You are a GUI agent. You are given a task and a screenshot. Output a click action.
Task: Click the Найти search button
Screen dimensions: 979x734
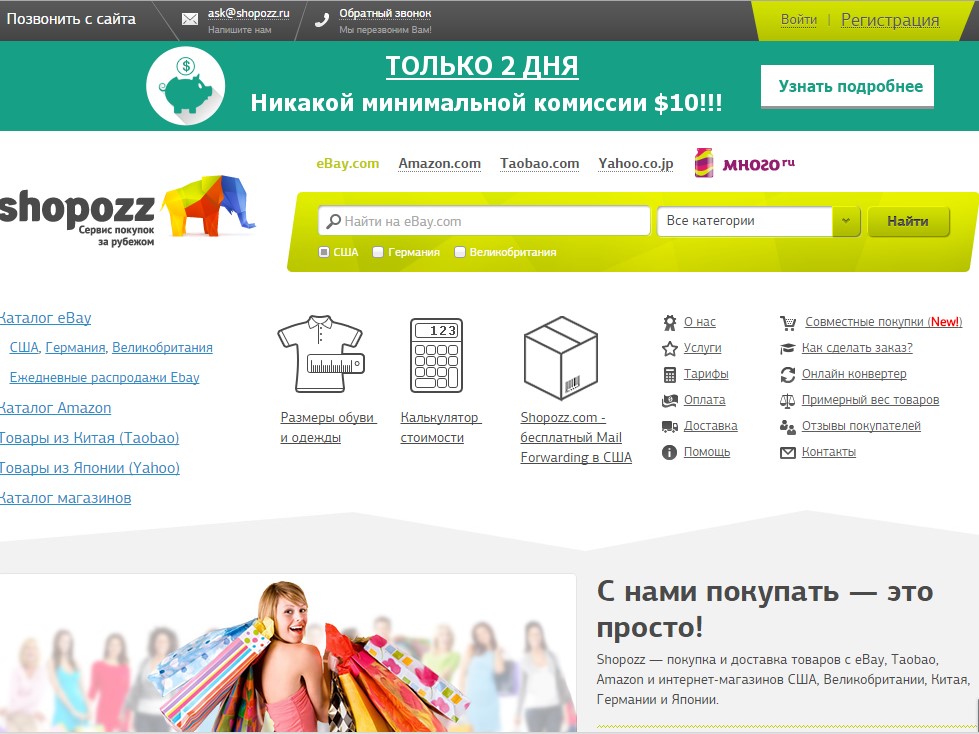[x=908, y=221]
